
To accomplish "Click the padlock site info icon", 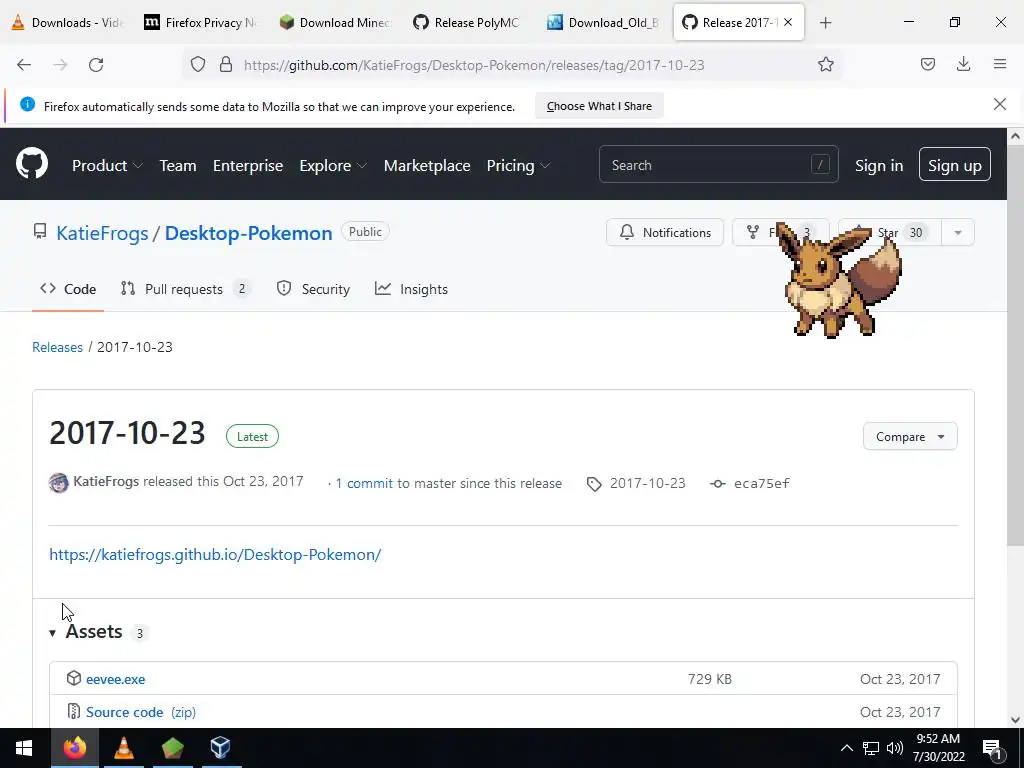I will click(226, 65).
